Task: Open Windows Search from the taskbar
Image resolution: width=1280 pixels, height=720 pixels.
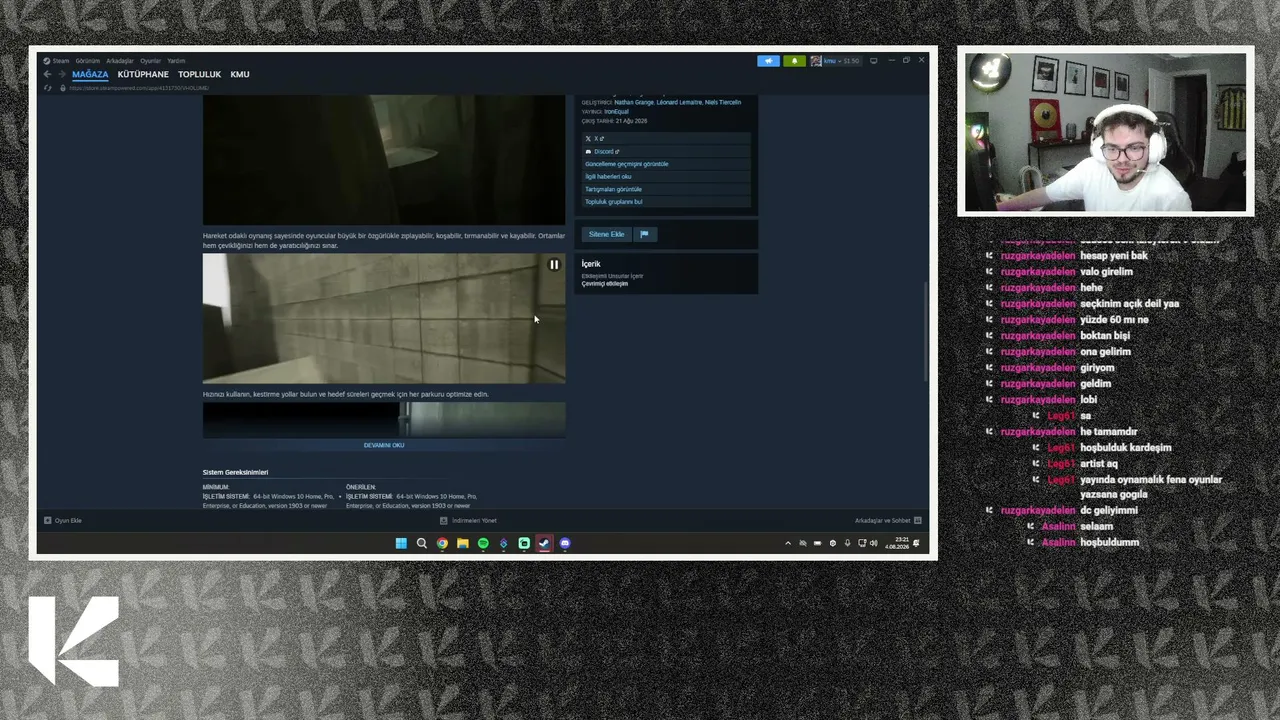Action: (422, 543)
